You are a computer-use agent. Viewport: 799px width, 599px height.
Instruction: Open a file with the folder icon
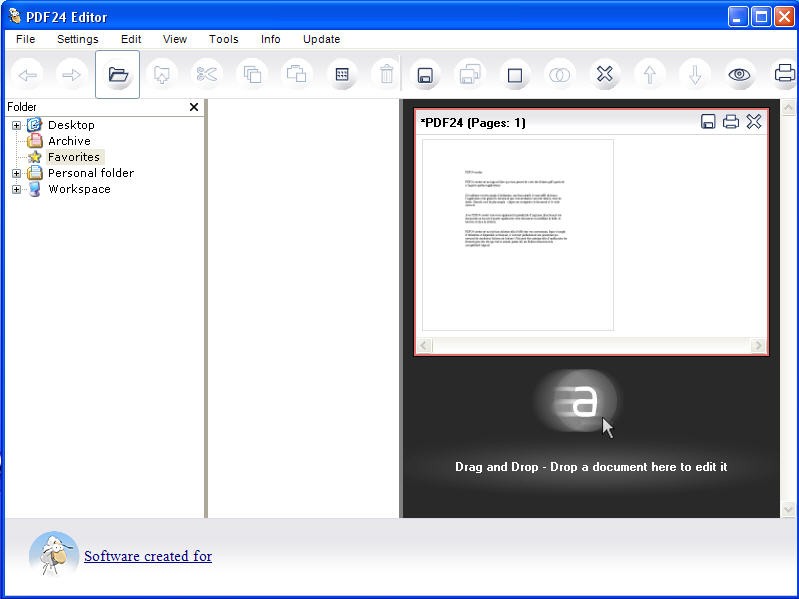[118, 75]
